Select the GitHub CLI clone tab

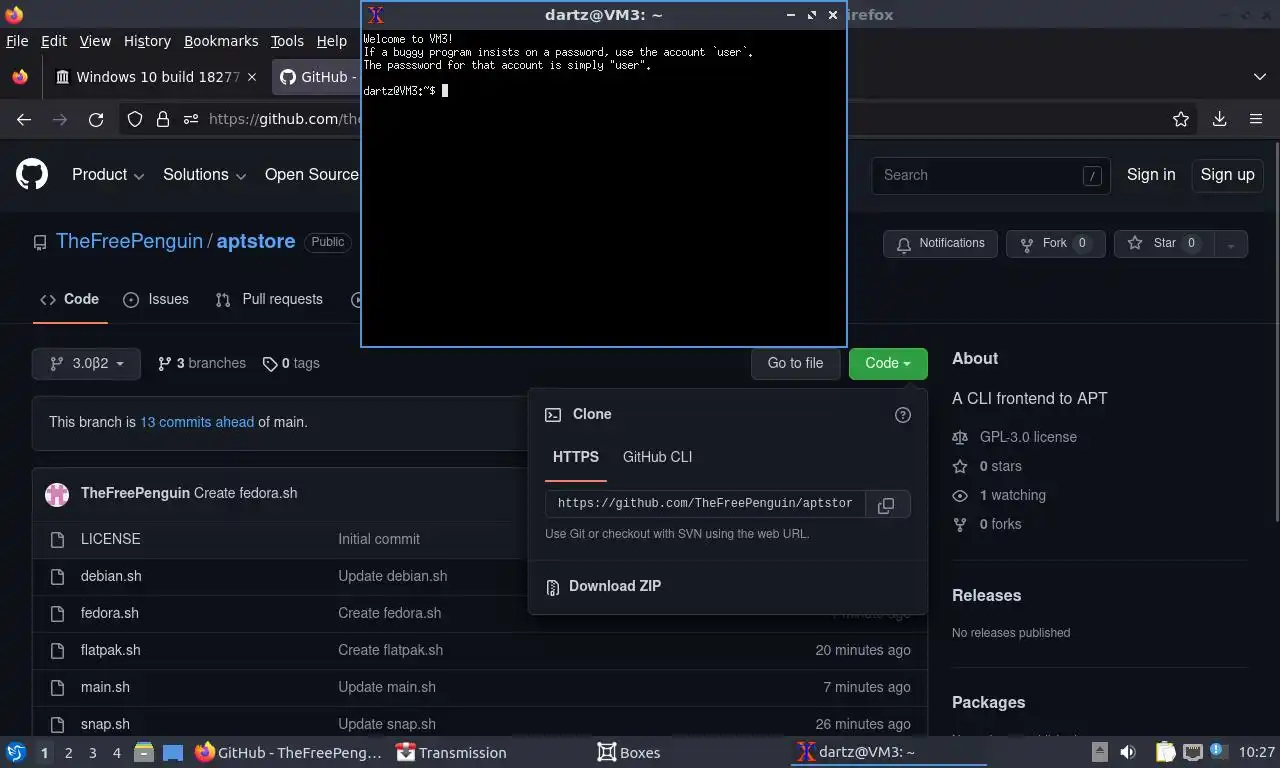[x=657, y=457]
